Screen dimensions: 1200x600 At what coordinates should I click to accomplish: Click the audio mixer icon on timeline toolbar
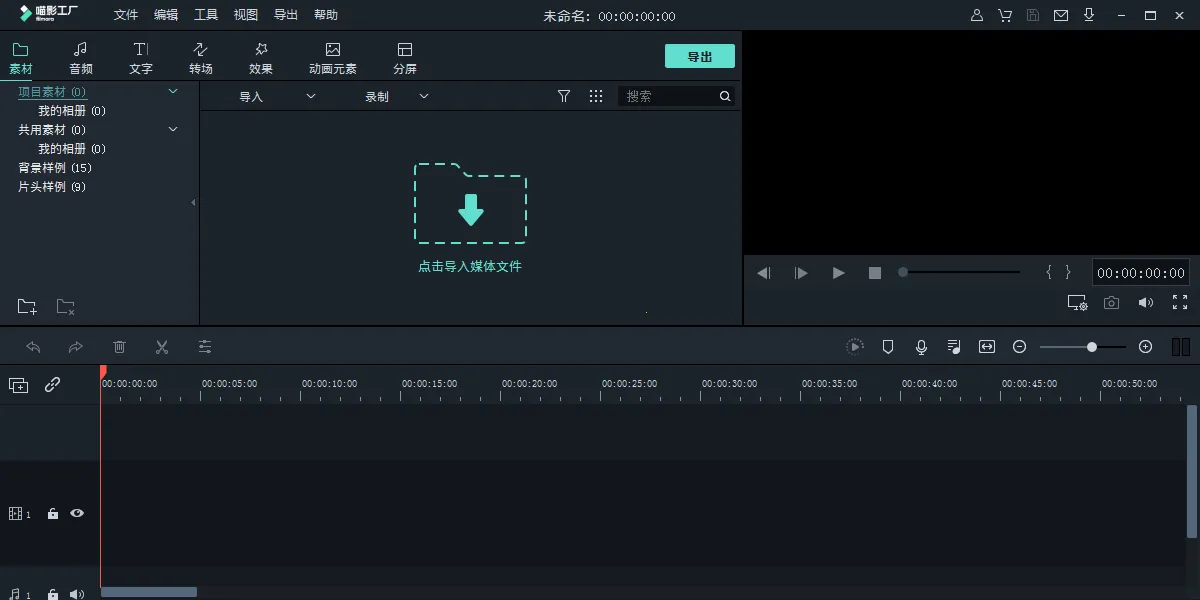(953, 346)
